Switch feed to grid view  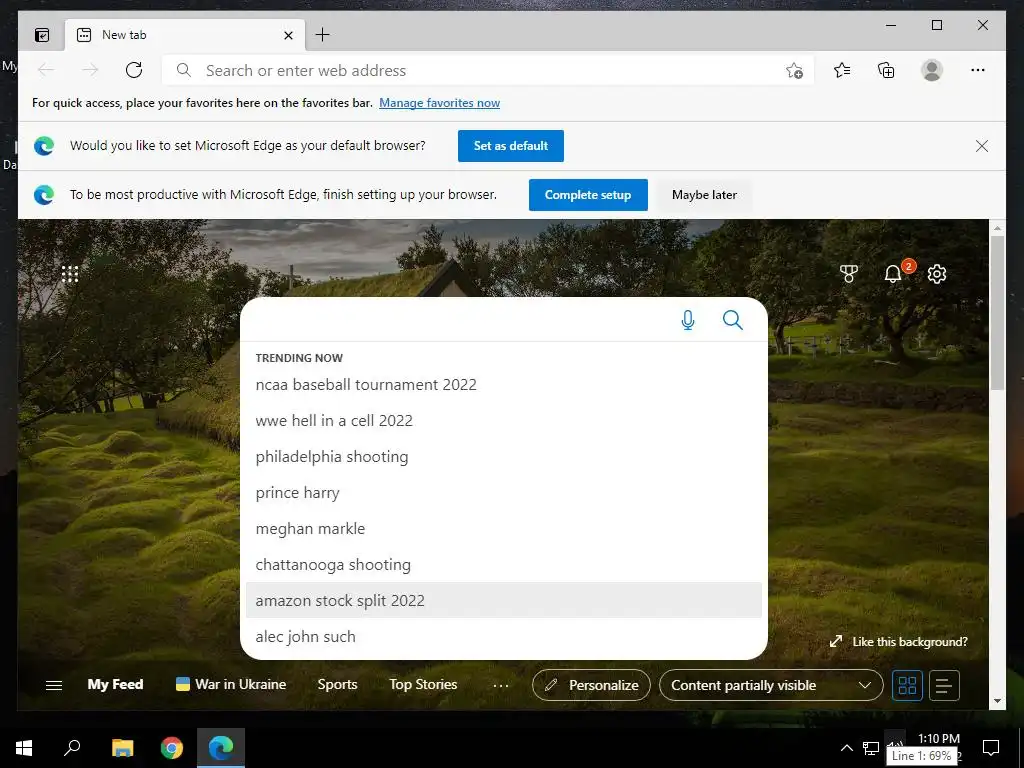click(x=907, y=685)
